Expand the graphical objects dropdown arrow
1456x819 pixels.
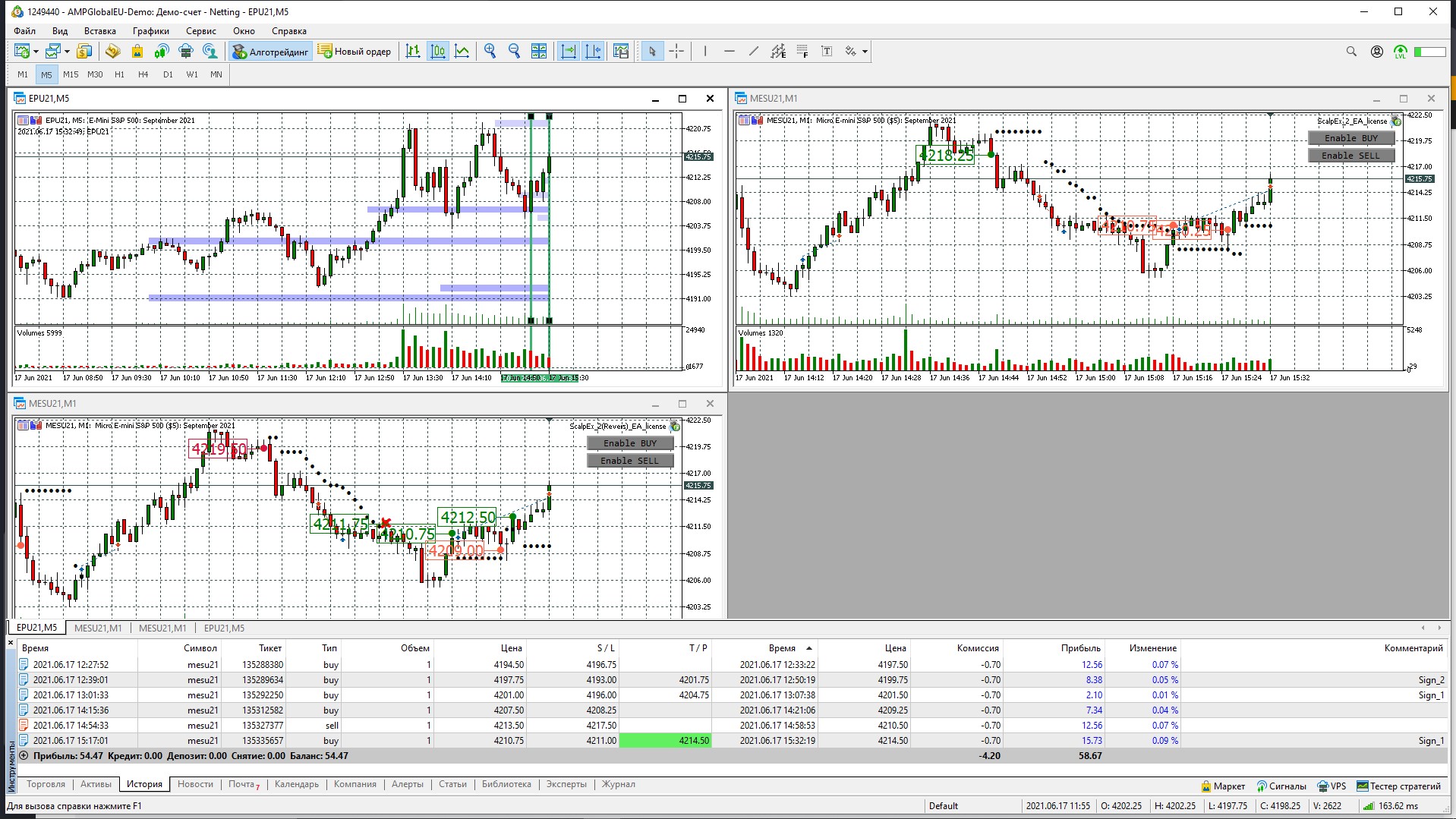point(865,52)
